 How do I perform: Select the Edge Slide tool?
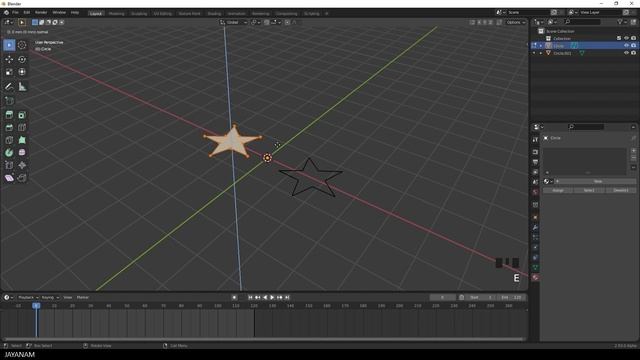[9, 165]
